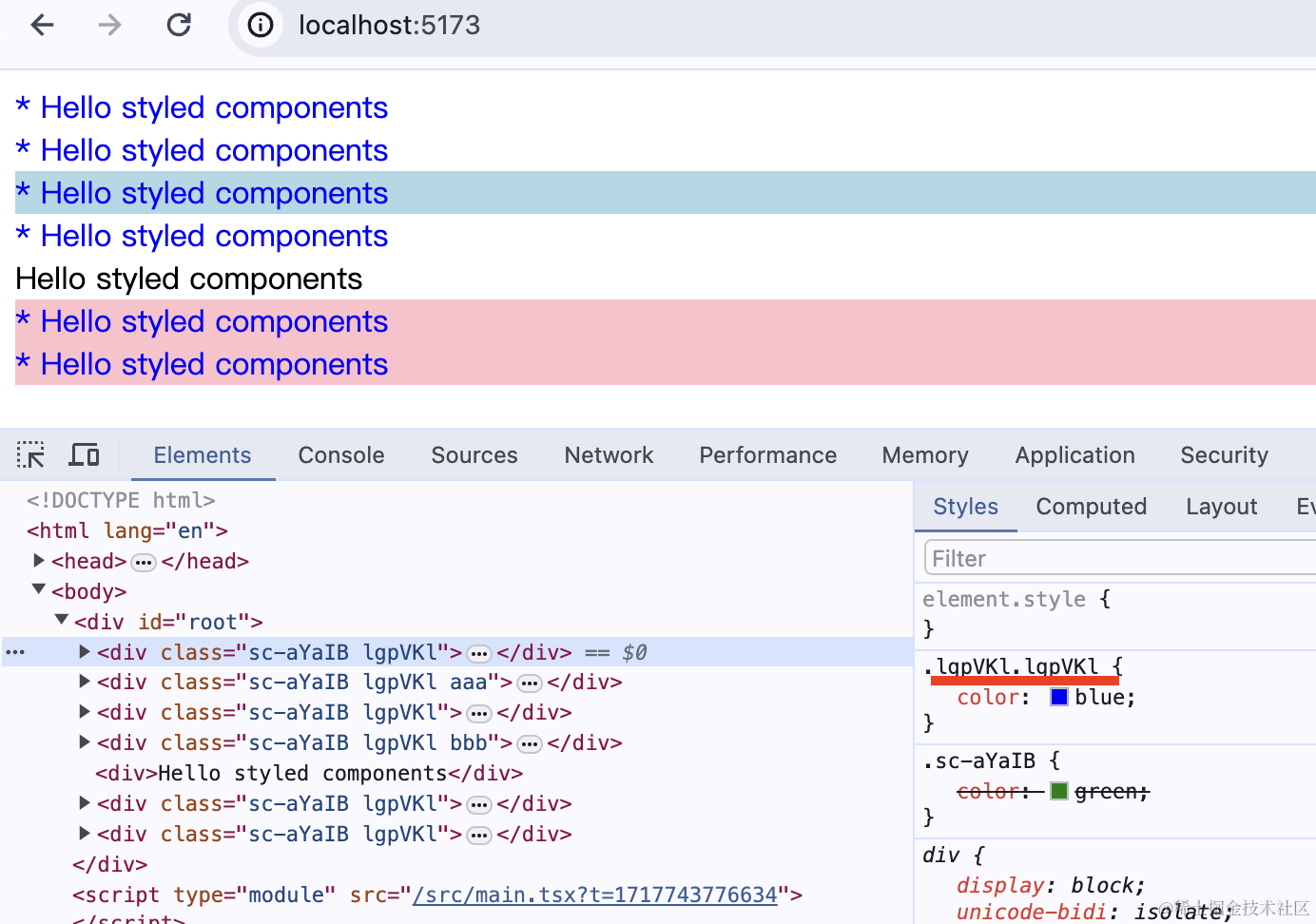Expand the div with class aaa
This screenshot has width=1316, height=924.
click(x=85, y=681)
